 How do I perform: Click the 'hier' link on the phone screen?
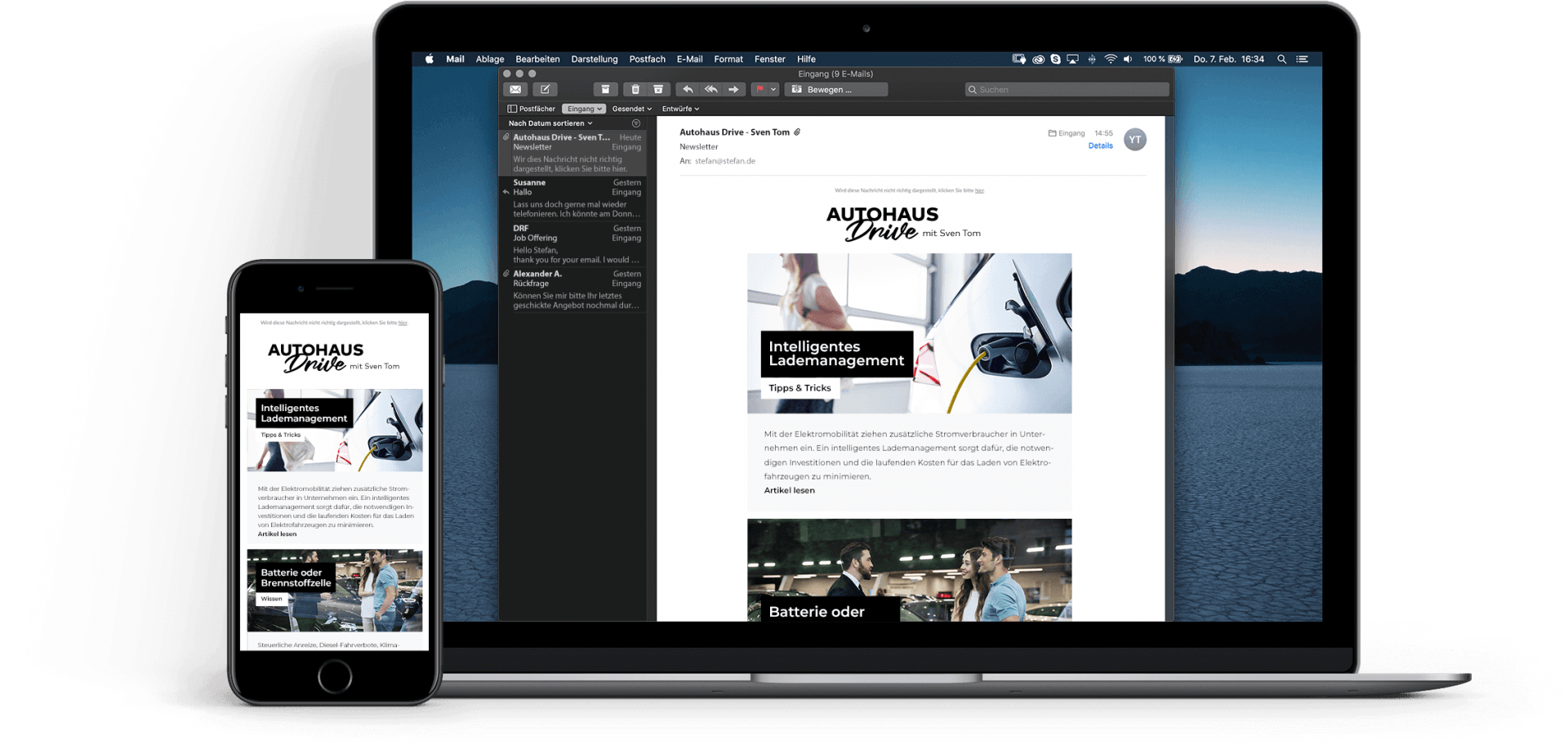[x=403, y=323]
